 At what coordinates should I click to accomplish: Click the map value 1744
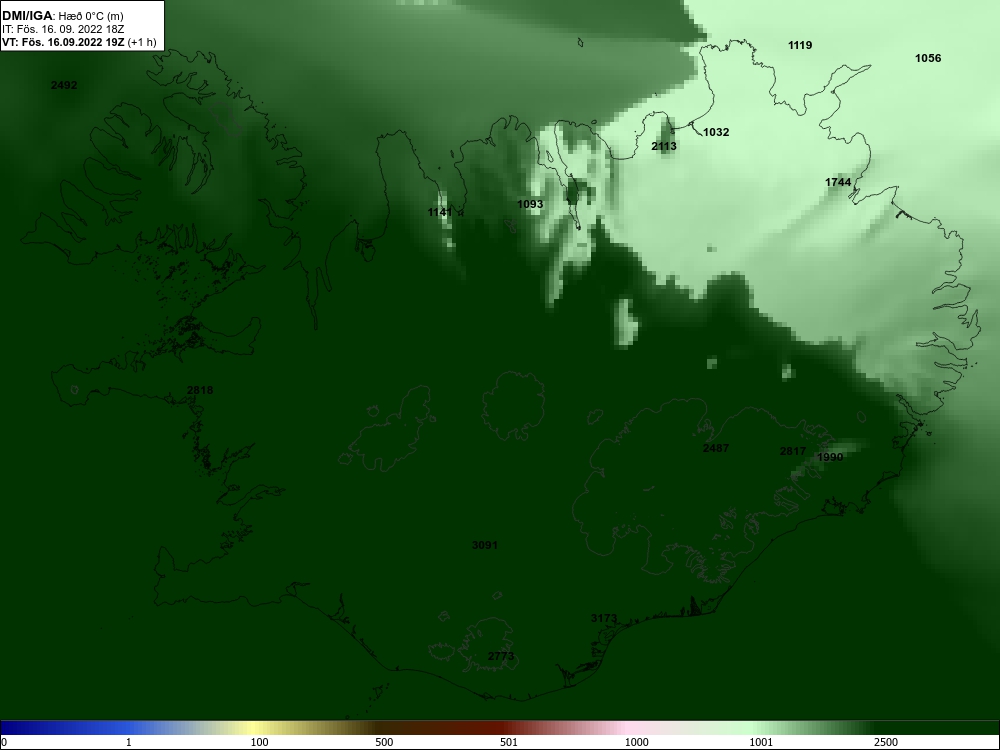click(x=838, y=182)
